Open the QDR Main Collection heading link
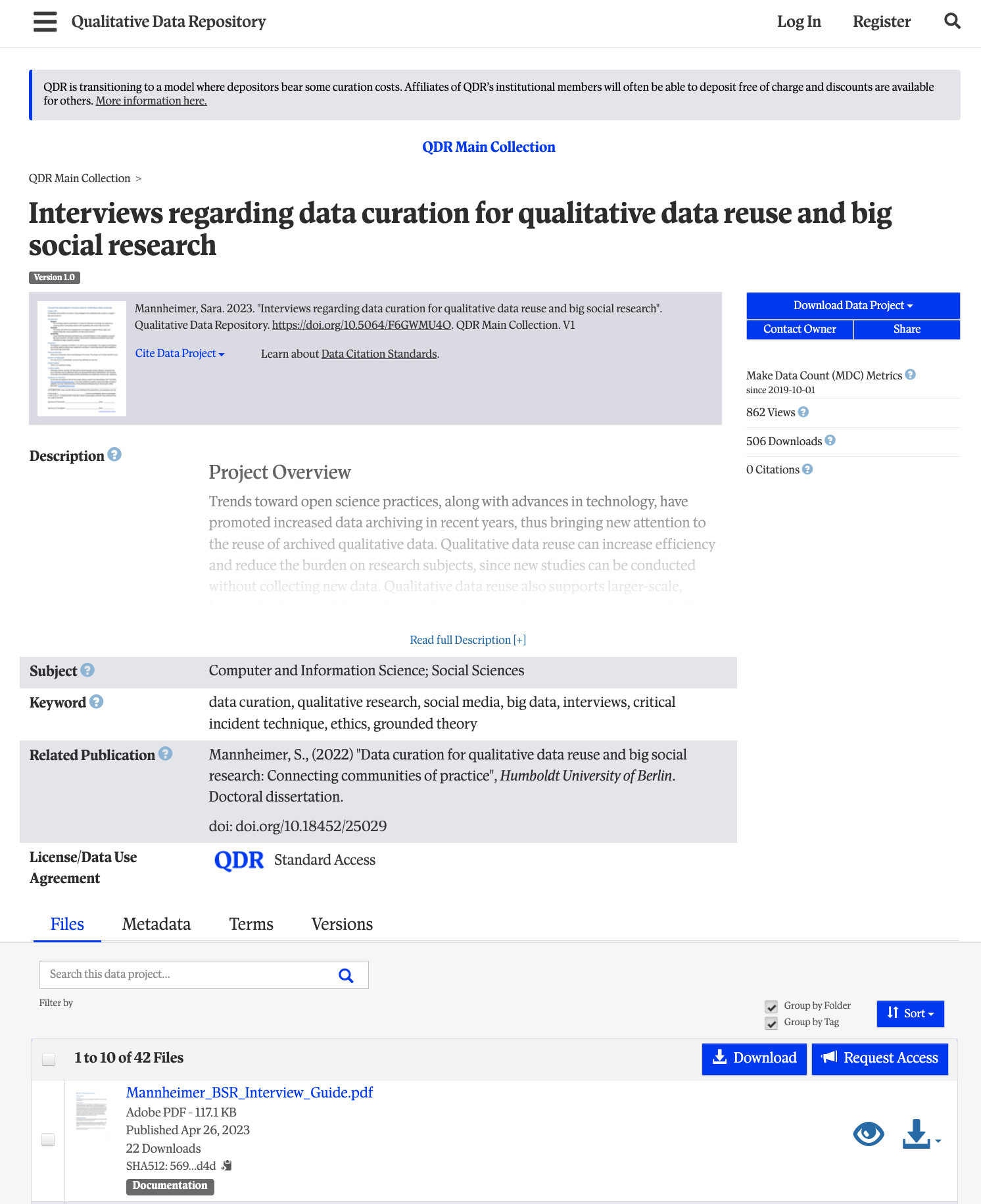 [x=489, y=147]
